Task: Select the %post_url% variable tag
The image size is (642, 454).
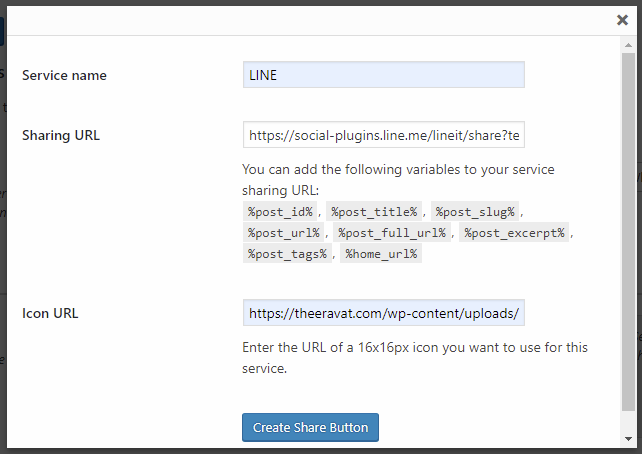Action: [283, 233]
